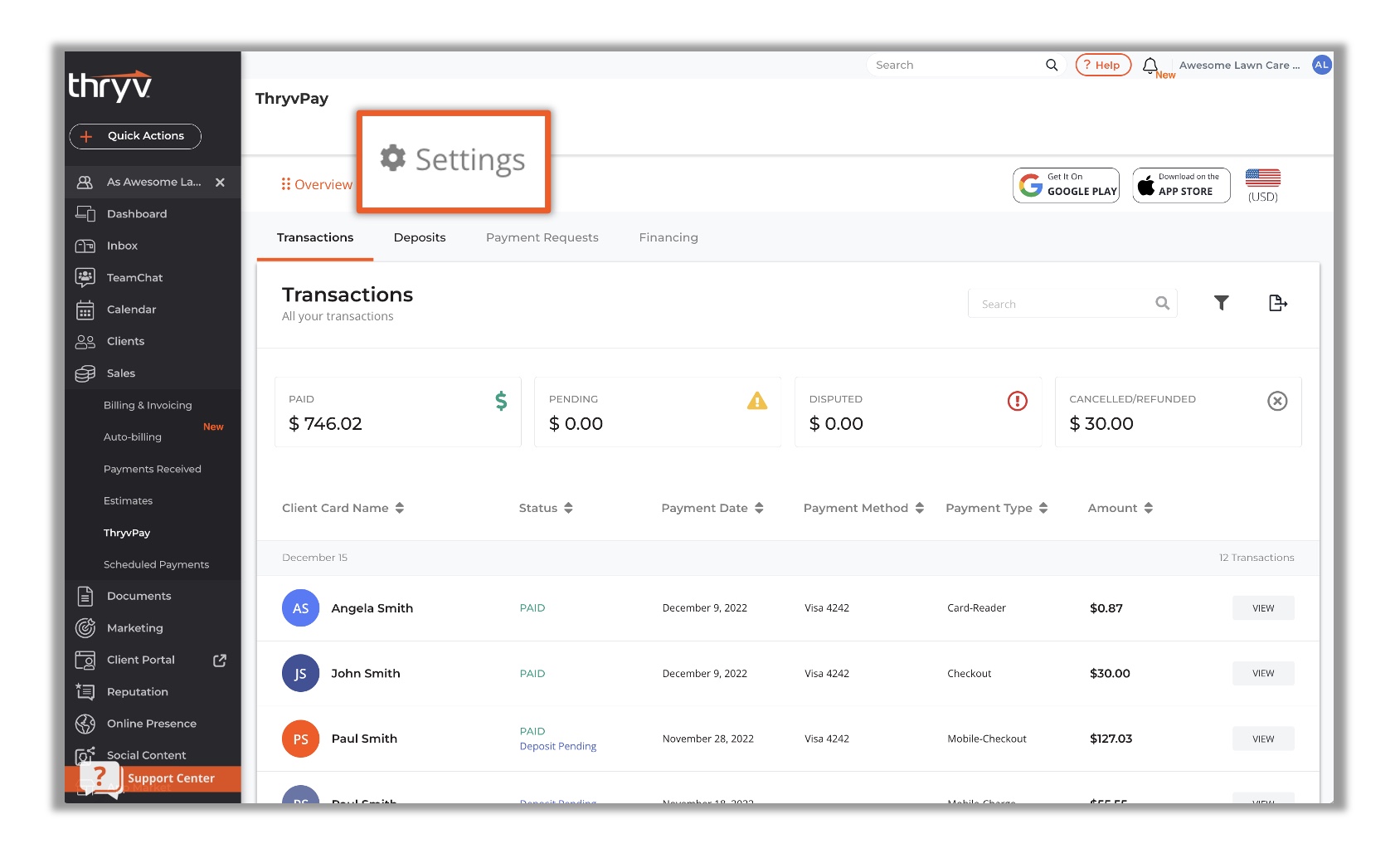Open the Quick Actions button

[x=135, y=136]
